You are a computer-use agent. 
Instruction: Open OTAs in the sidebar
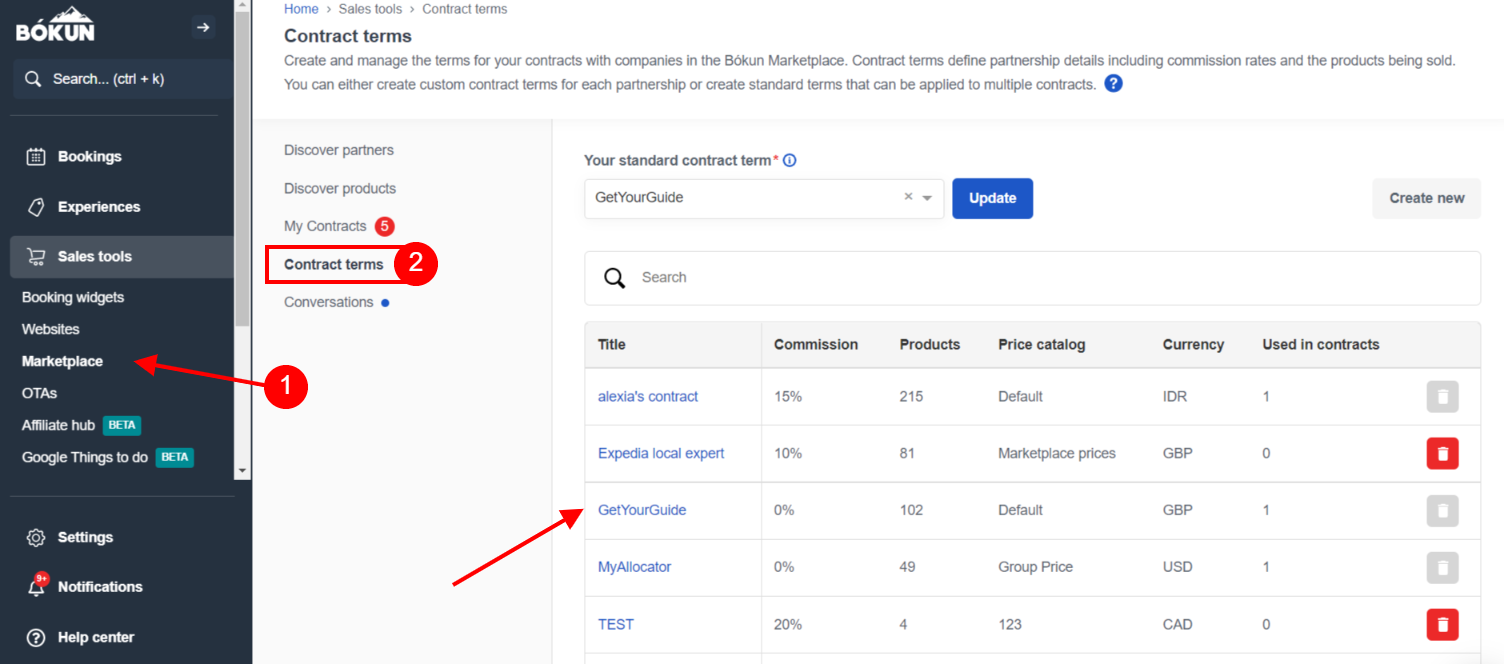[40, 393]
